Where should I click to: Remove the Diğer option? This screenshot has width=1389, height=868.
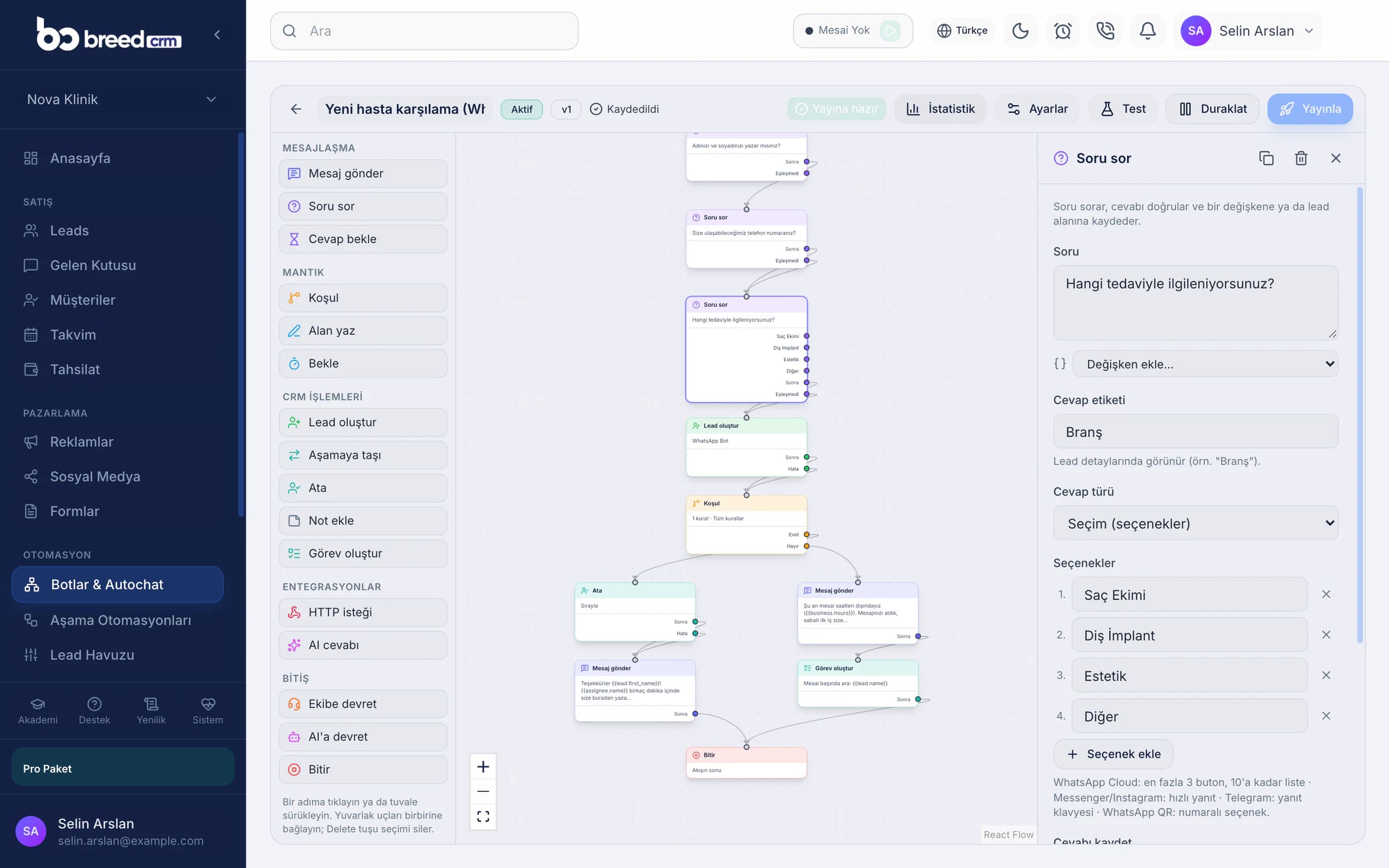pos(1326,716)
